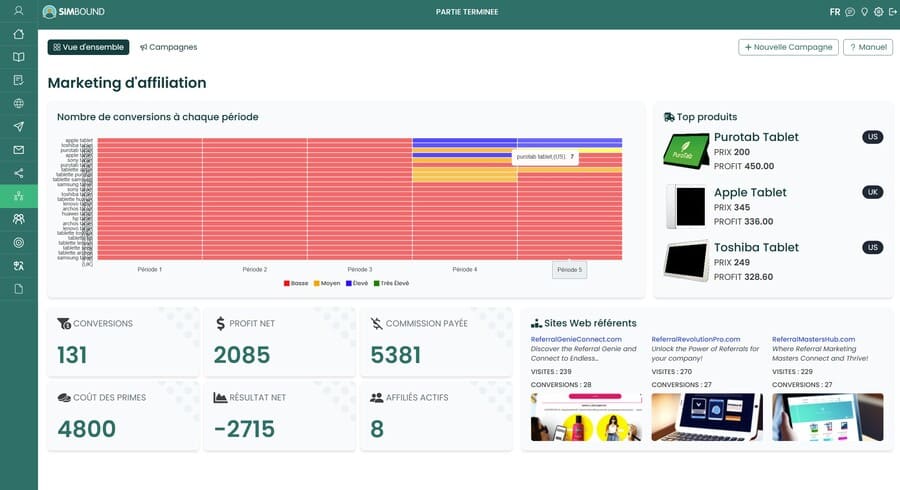Open the chat bubble icon in header
The height and width of the screenshot is (490, 900).
coord(850,11)
